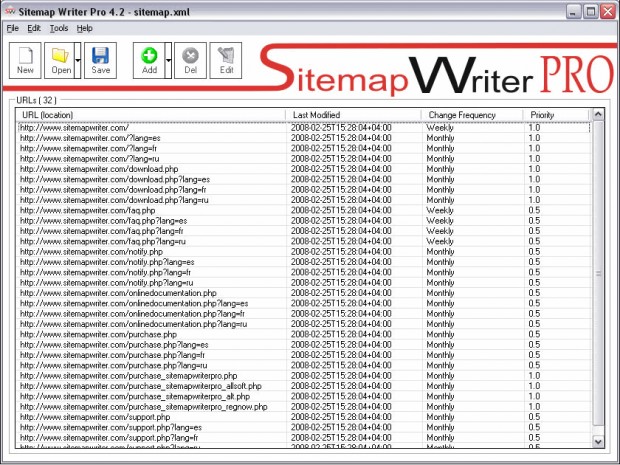Sort by Change Frequency column header
The height and width of the screenshot is (465, 620).
[472, 115]
